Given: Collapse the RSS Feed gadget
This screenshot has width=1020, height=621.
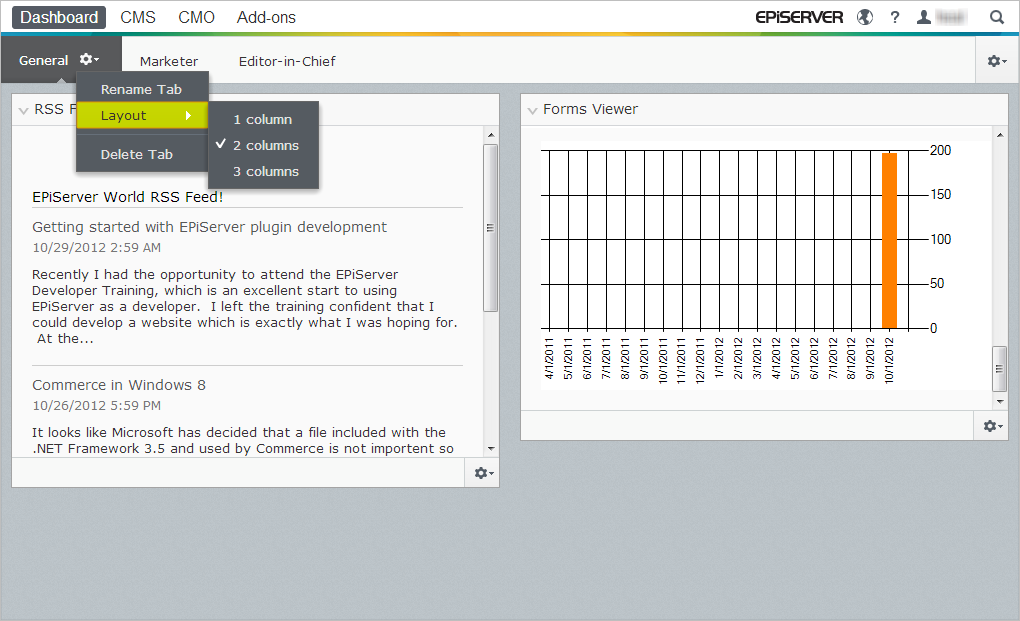Looking at the screenshot, I should click(x=23, y=111).
